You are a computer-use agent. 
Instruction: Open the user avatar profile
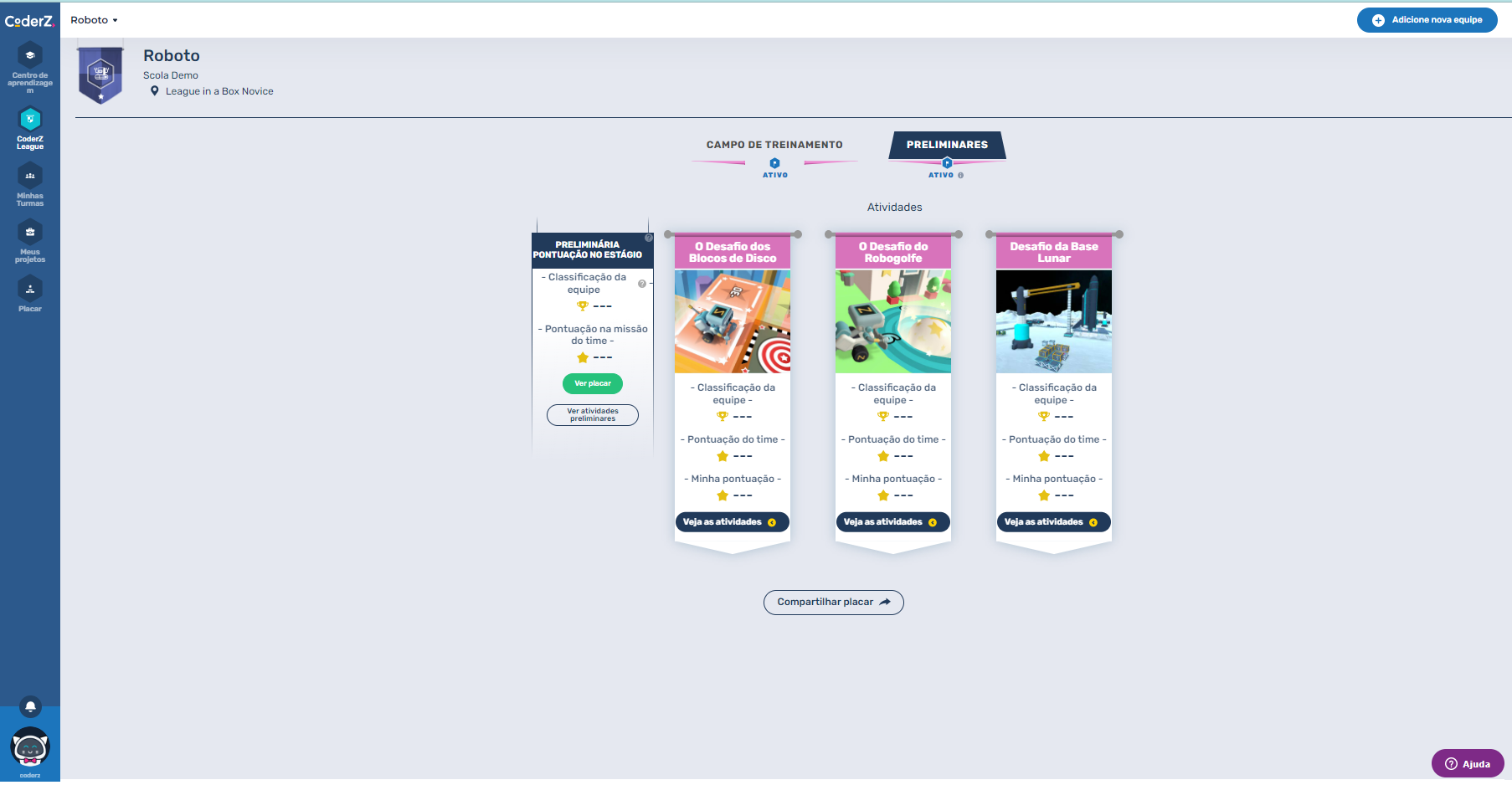tap(30, 747)
